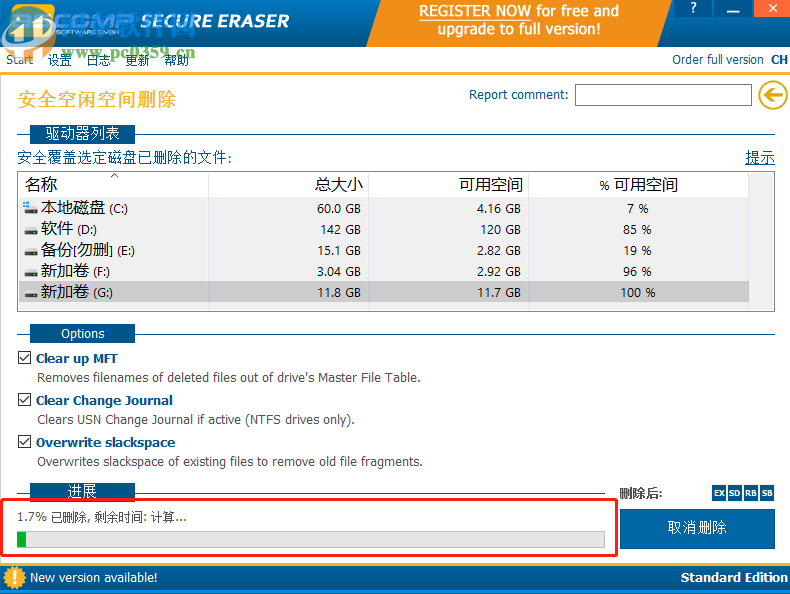This screenshot has width=790, height=594.
Task: Select the SB after-deletion icon
Action: pos(767,493)
